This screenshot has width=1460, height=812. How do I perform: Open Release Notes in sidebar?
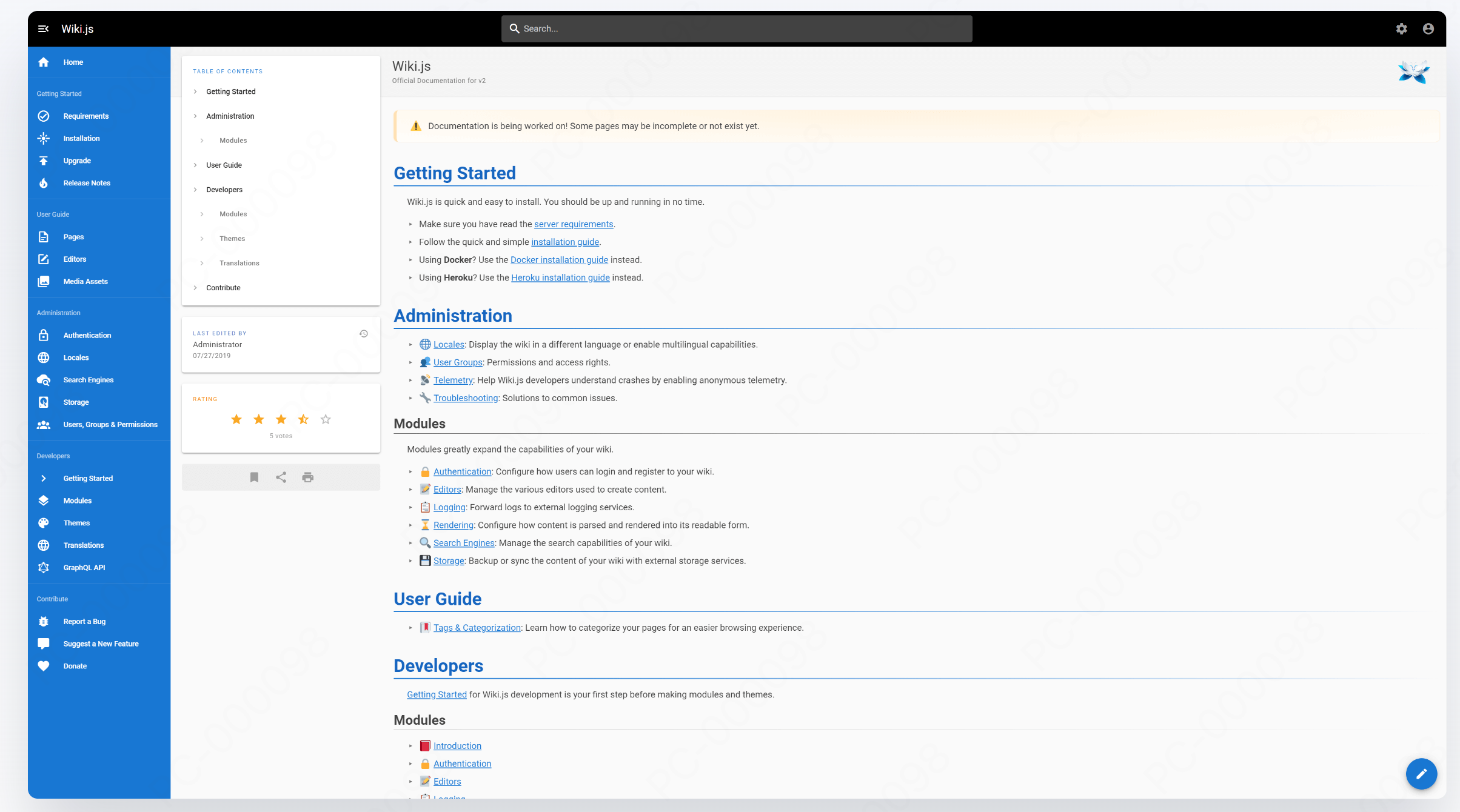87,183
